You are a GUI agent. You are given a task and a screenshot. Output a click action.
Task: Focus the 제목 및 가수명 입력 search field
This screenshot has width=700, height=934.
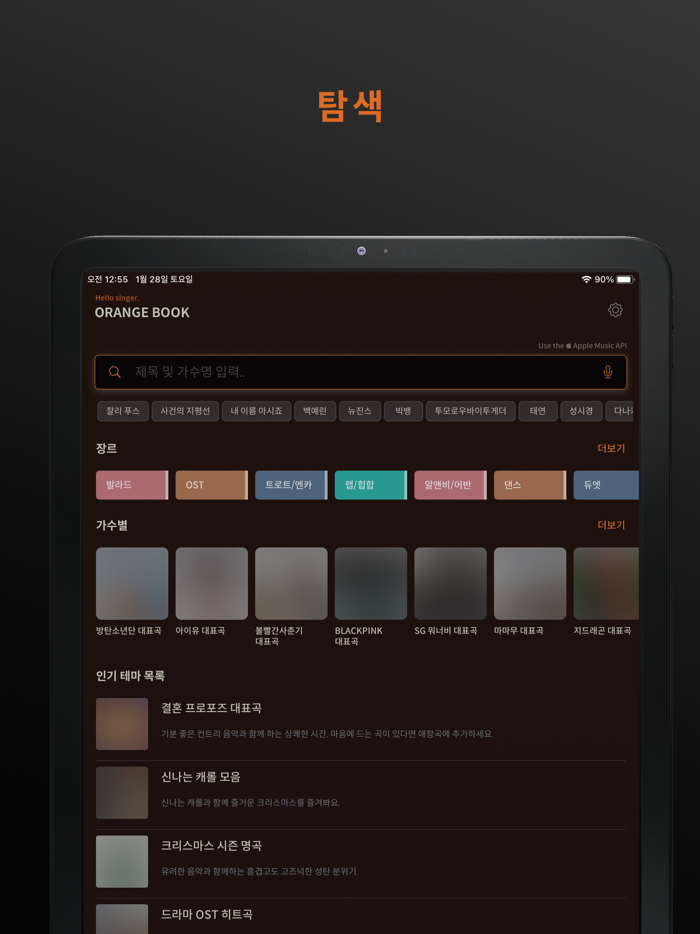tap(360, 372)
